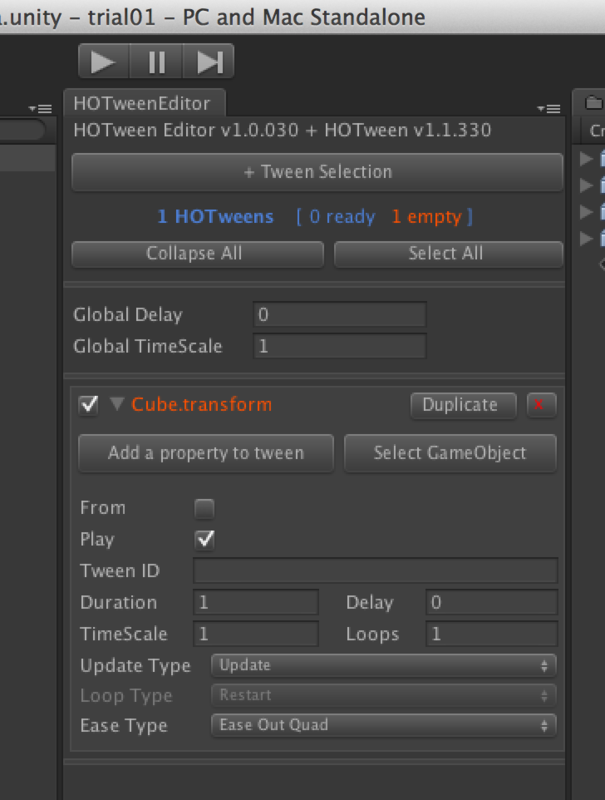605x800 pixels.
Task: Expand the first item in the Project panel
Action: click(587, 159)
